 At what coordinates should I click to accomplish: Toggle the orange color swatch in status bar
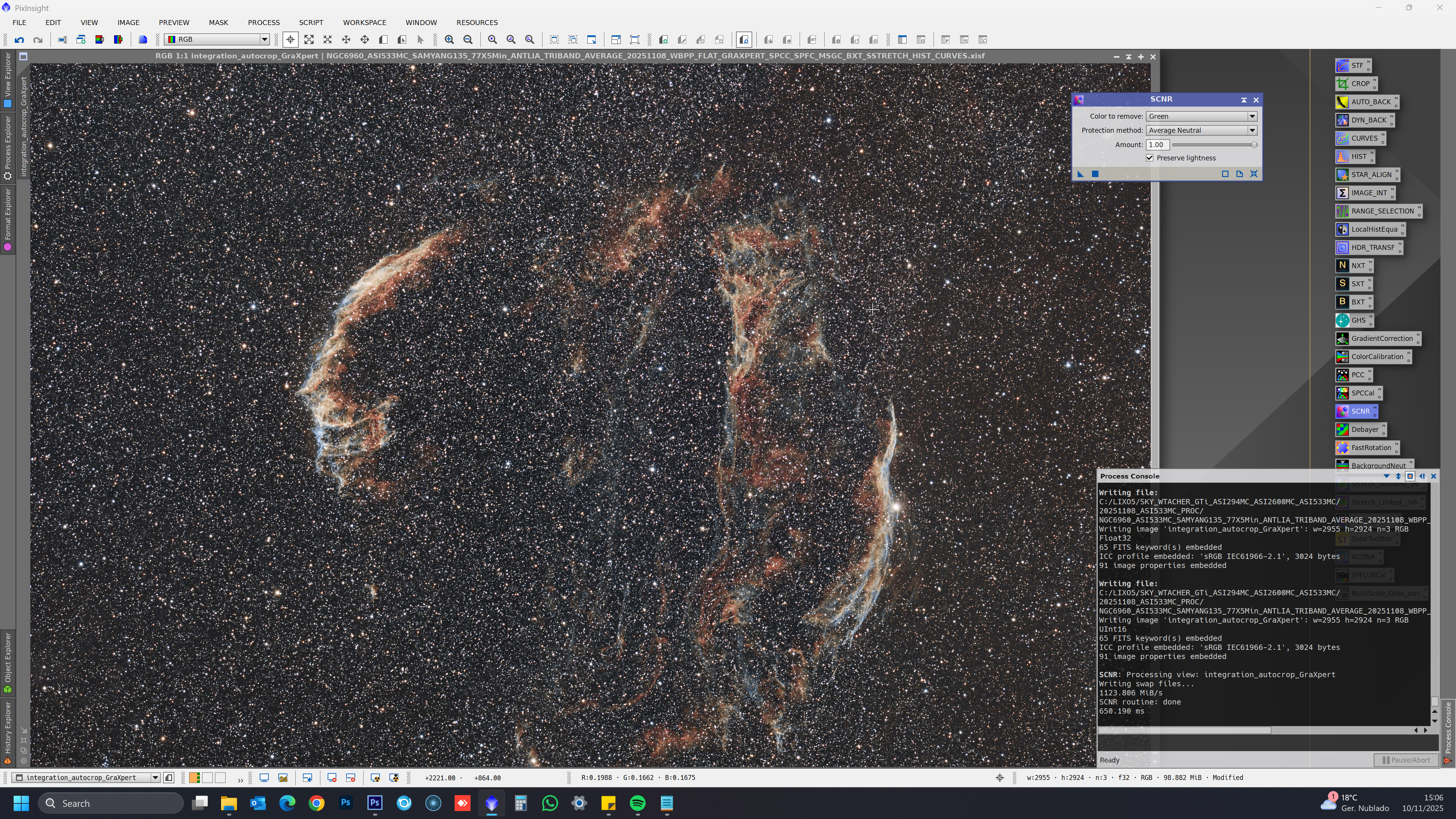(x=194, y=778)
